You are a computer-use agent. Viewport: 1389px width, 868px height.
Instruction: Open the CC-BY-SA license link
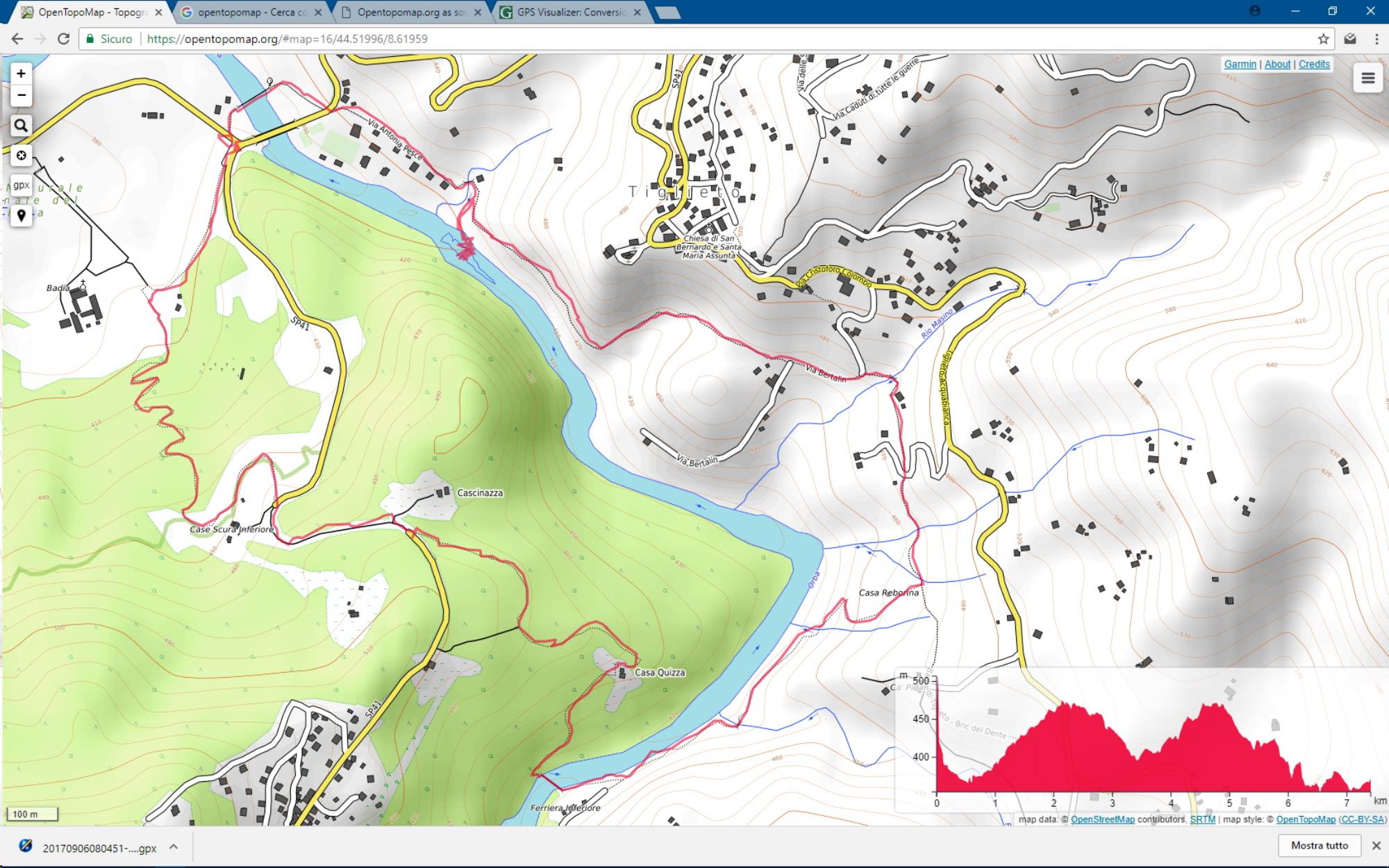(x=1362, y=819)
